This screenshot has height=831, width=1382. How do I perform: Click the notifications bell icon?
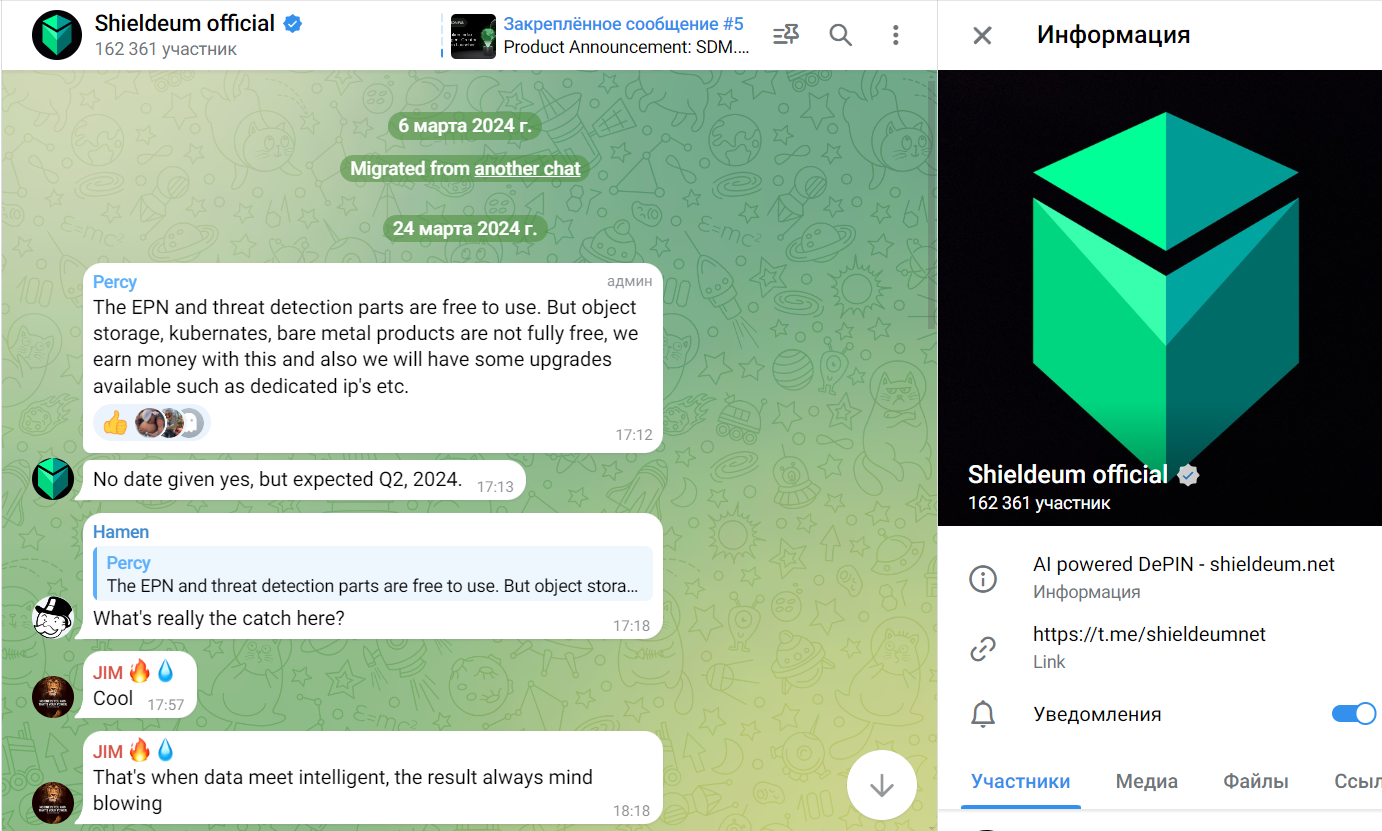click(x=983, y=714)
